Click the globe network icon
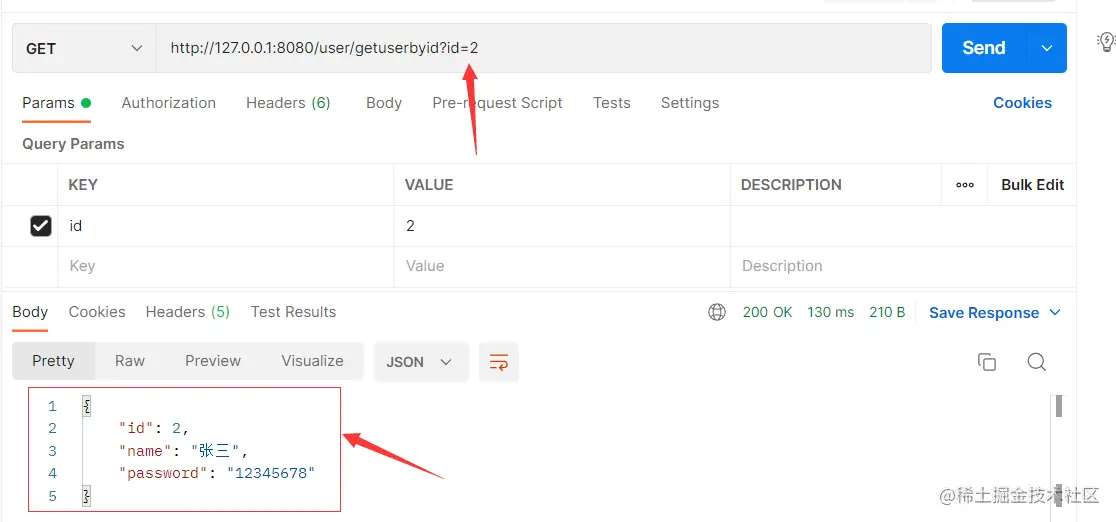 (717, 312)
